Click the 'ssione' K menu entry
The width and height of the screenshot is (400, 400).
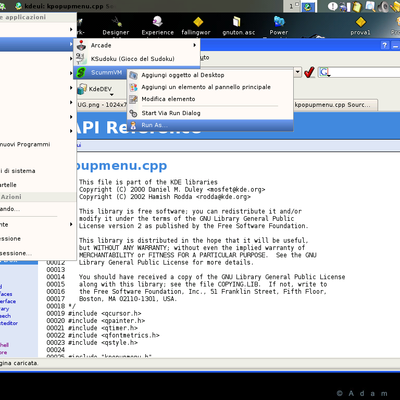click(37, 239)
